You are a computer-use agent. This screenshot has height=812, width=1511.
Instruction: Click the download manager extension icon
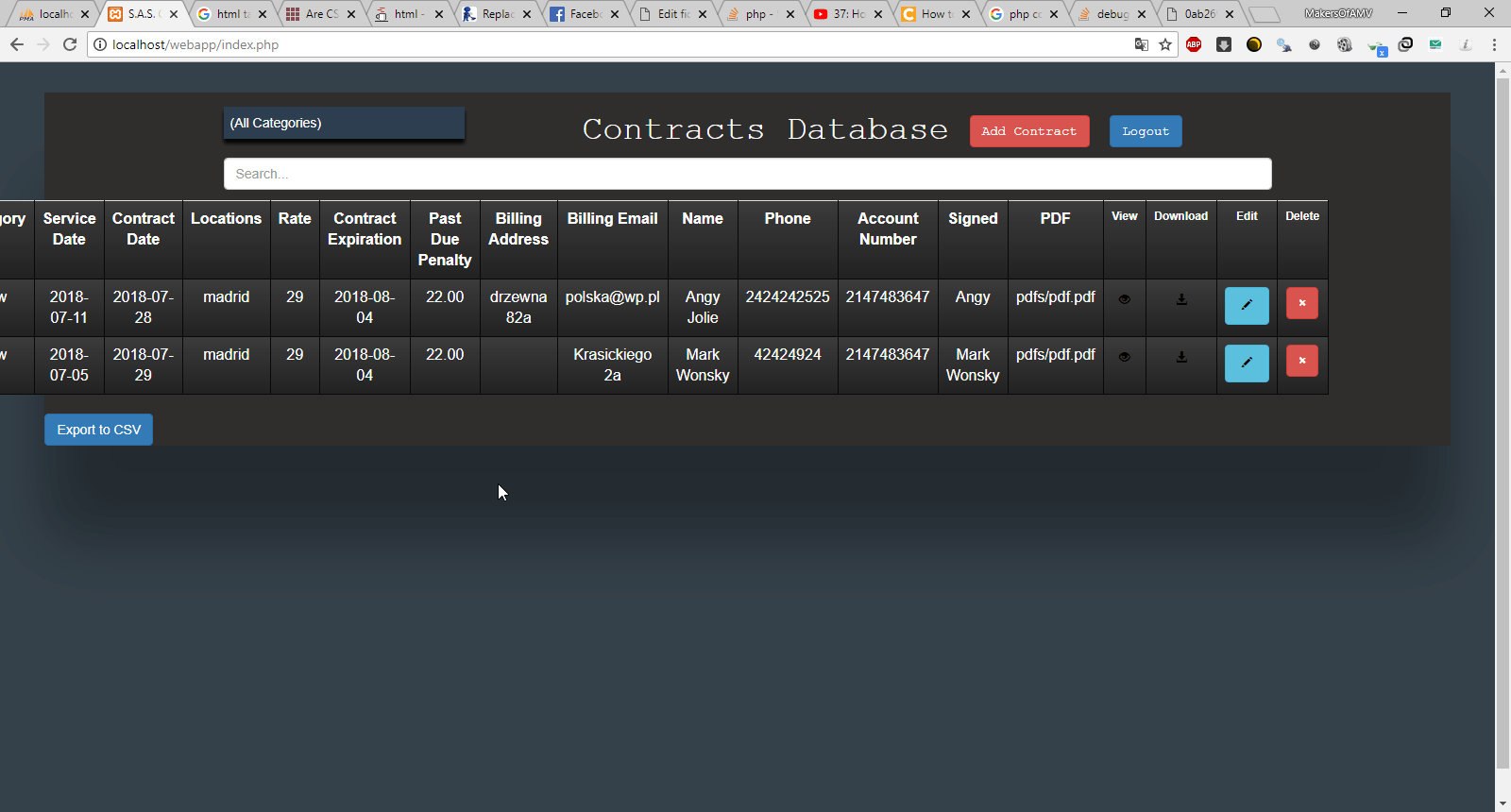click(x=1224, y=44)
